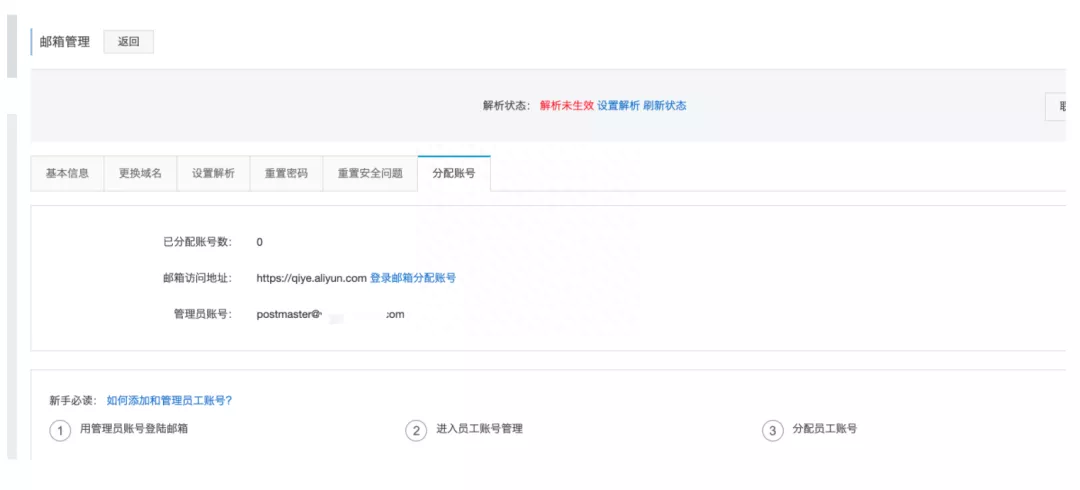Click the postmaster administrator account text

[x=330, y=314]
